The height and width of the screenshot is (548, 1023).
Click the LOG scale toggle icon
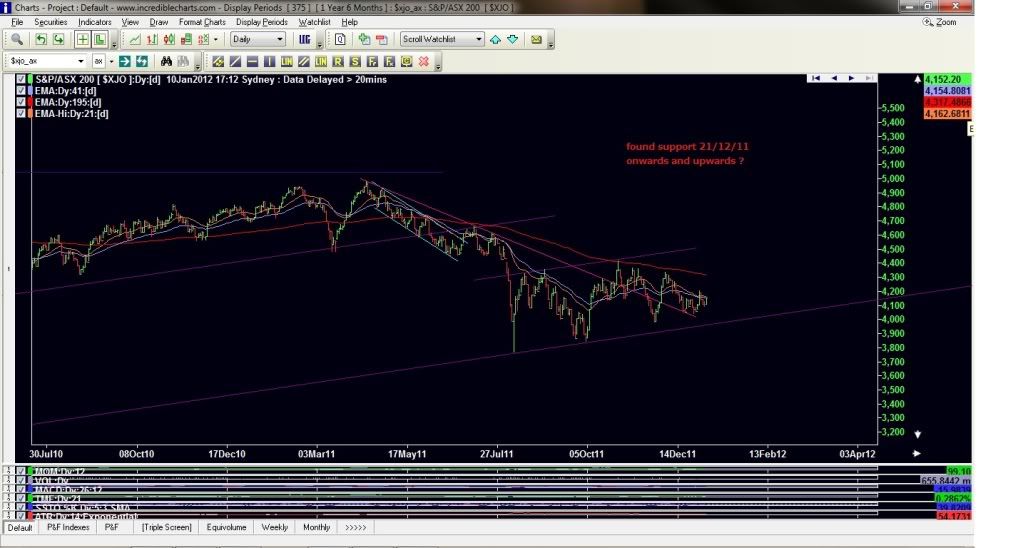[x=305, y=39]
